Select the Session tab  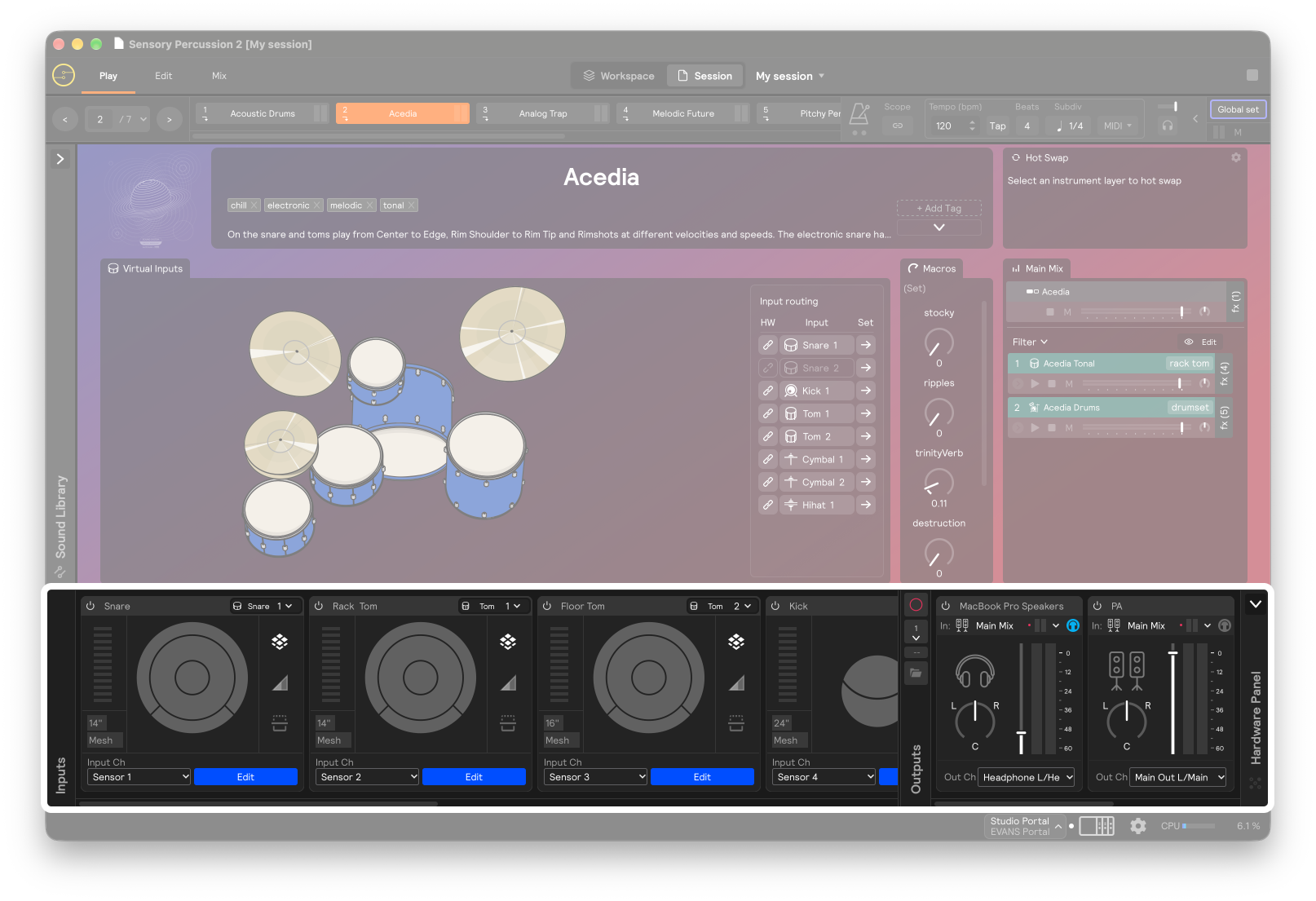pos(704,76)
